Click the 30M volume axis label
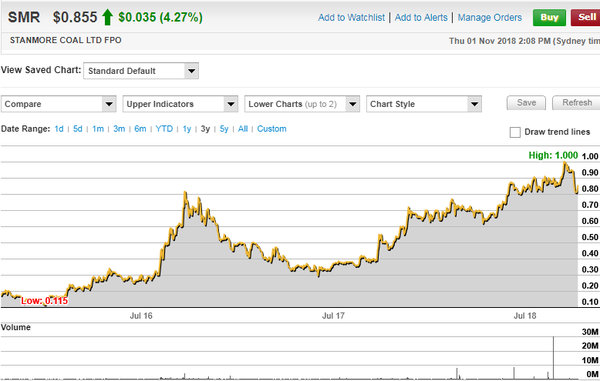 (x=590, y=332)
